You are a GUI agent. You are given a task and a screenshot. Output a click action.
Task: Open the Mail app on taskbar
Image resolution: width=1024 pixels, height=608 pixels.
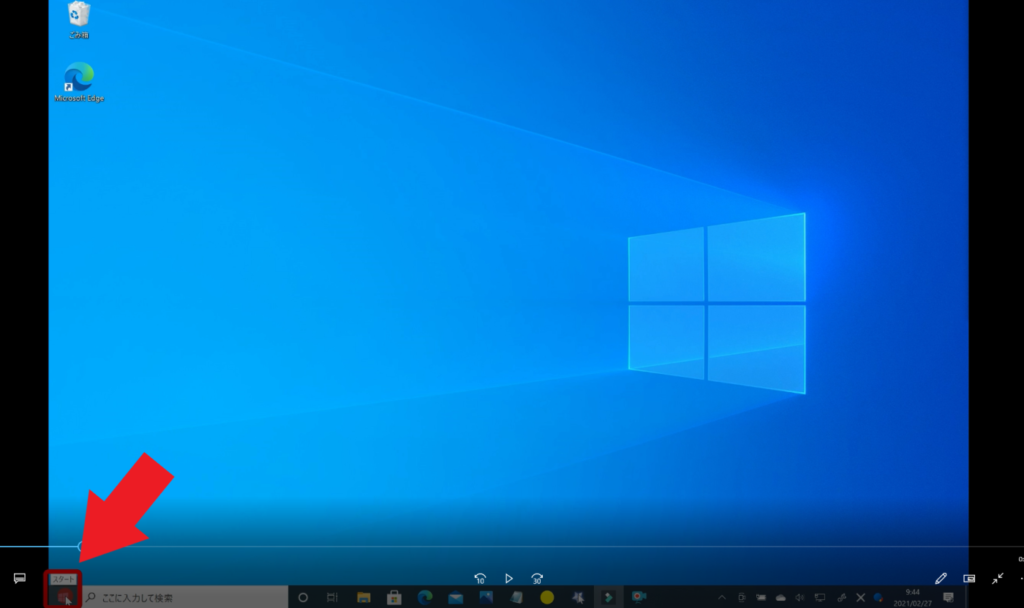pyautogui.click(x=455, y=598)
